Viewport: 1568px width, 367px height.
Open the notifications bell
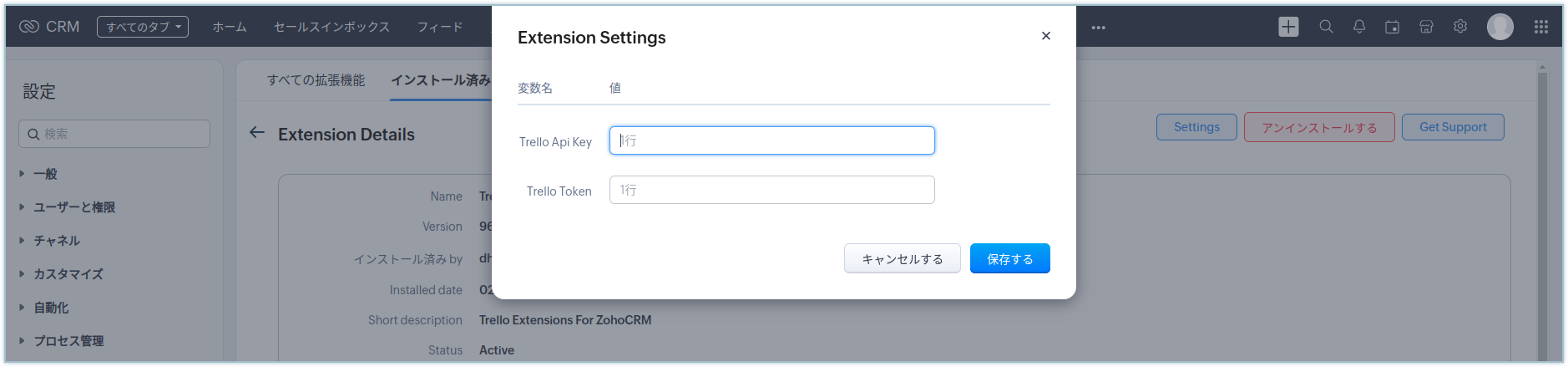[x=1359, y=27]
